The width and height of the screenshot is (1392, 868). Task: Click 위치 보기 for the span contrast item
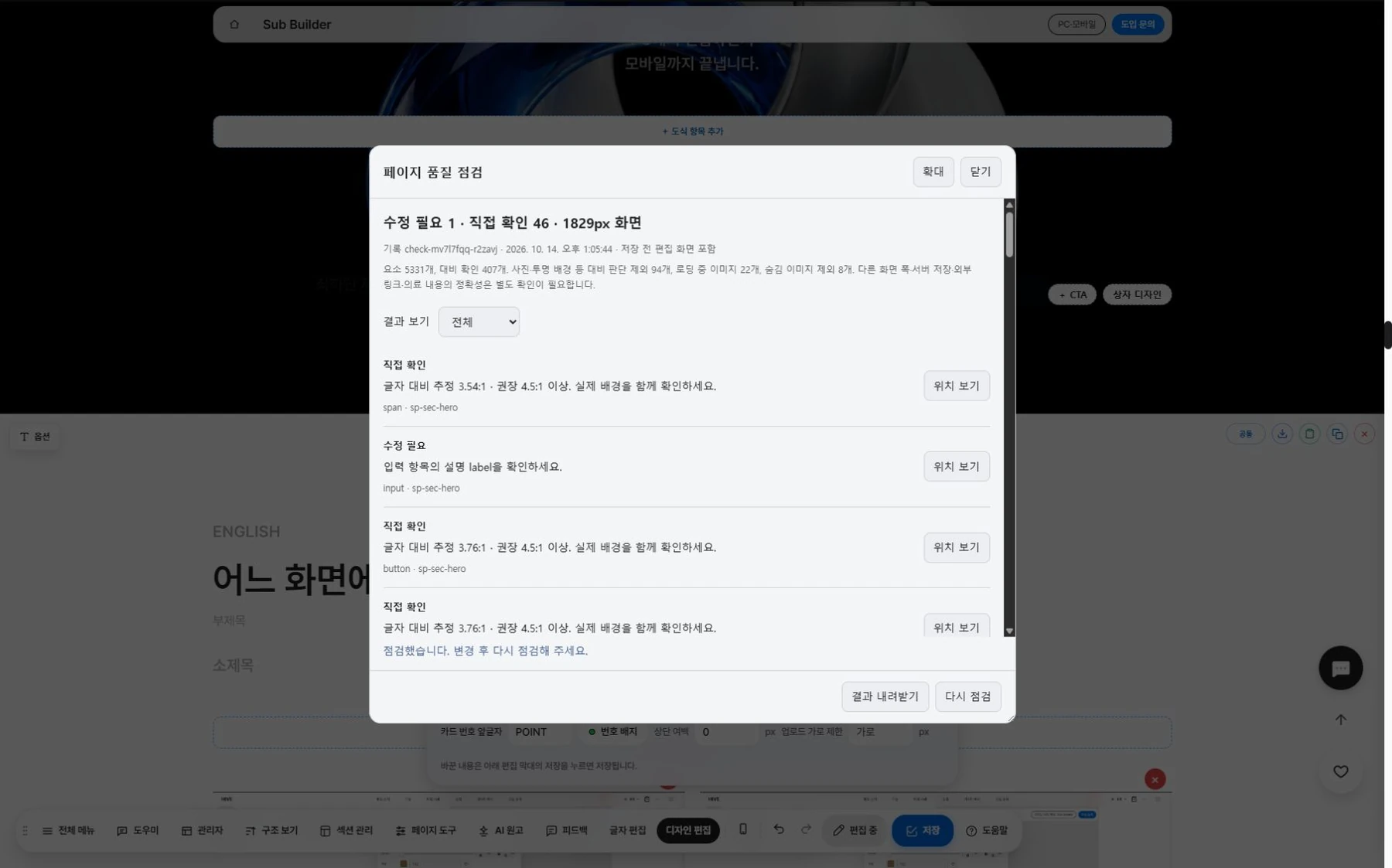pos(957,386)
